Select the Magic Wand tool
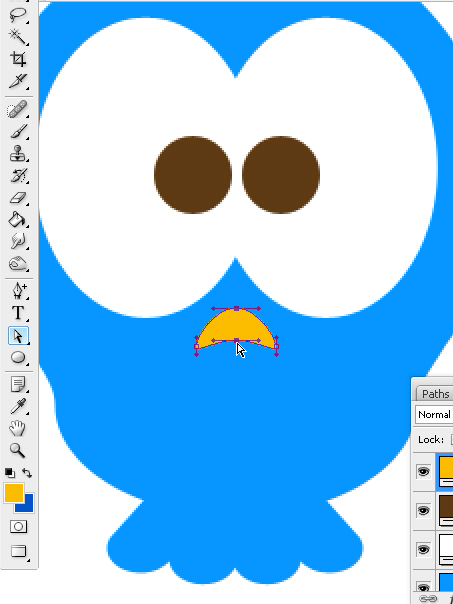This screenshot has width=453, height=604. pyautogui.click(x=18, y=37)
